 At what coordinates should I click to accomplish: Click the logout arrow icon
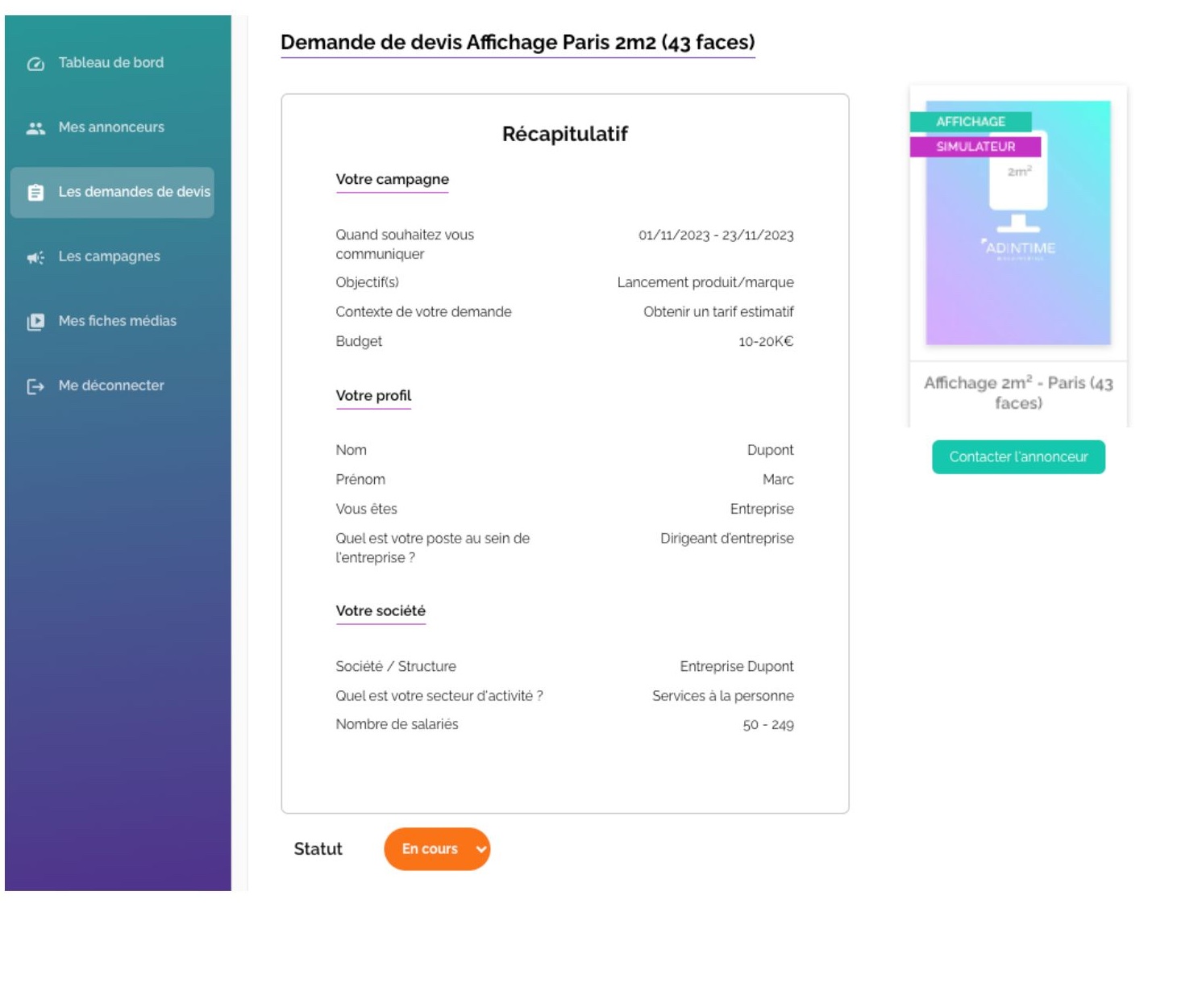pyautogui.click(x=35, y=386)
